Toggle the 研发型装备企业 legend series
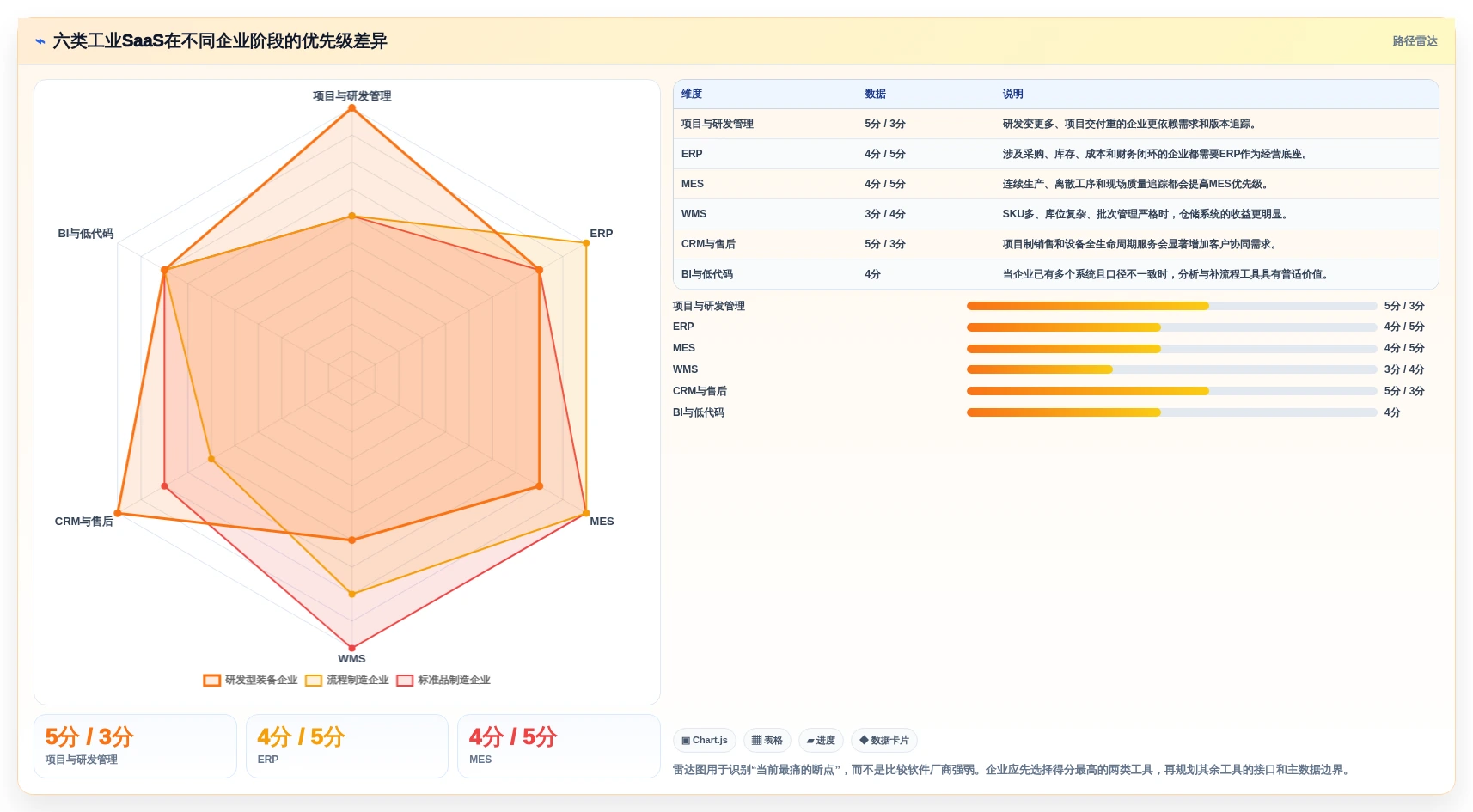1473x812 pixels. coord(250,680)
